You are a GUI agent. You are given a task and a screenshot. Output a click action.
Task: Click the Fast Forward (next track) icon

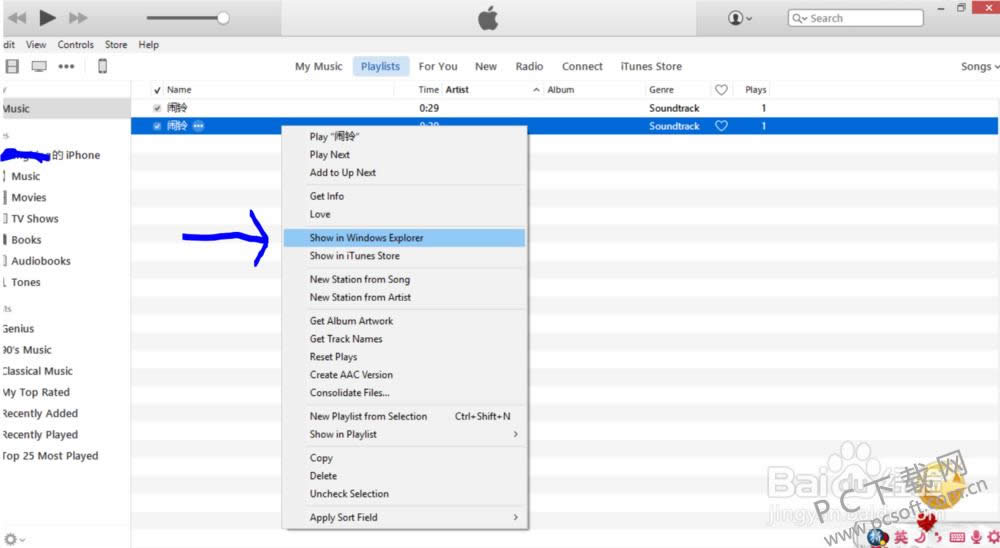[x=78, y=18]
